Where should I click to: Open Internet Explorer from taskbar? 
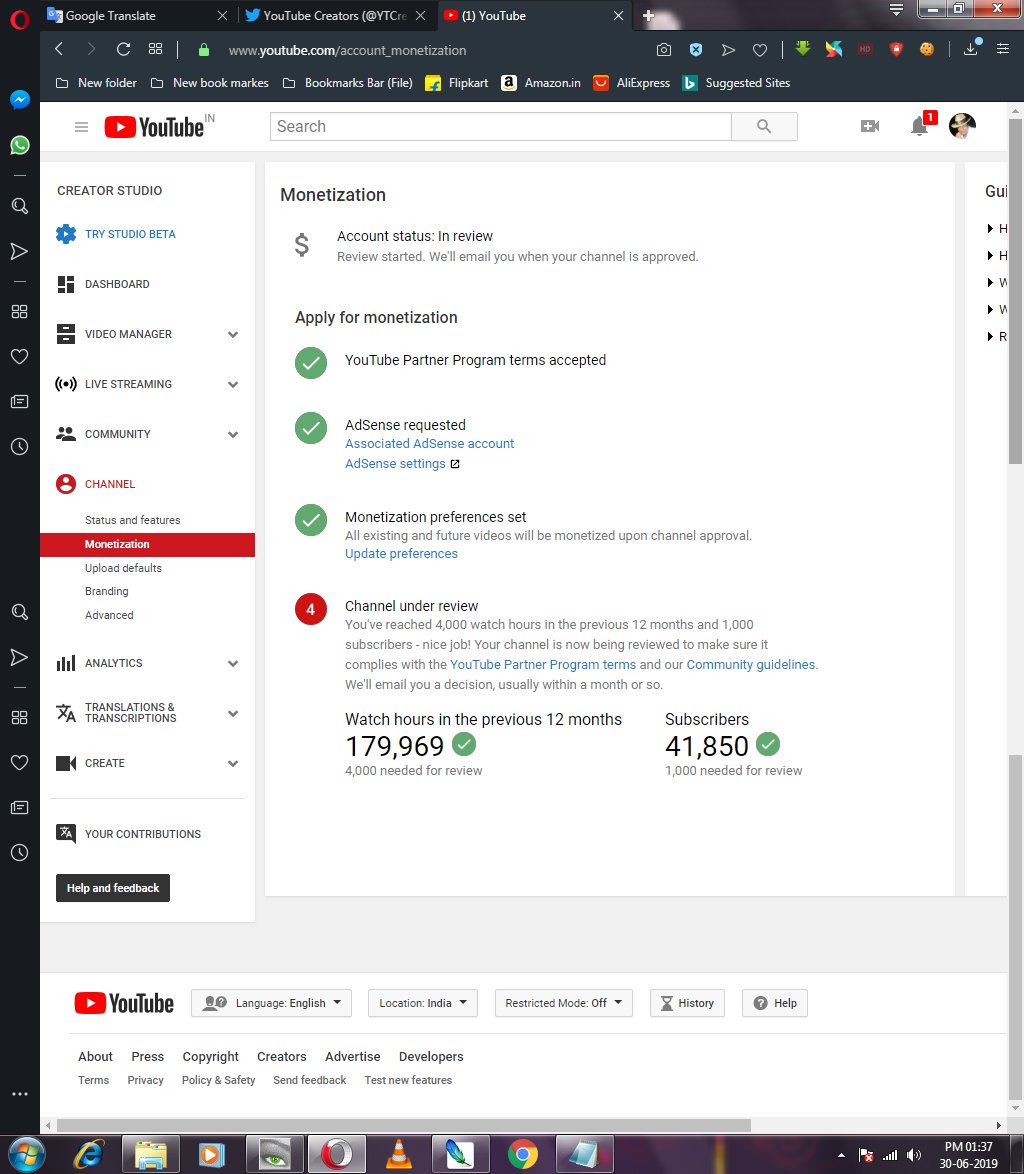tap(88, 1155)
